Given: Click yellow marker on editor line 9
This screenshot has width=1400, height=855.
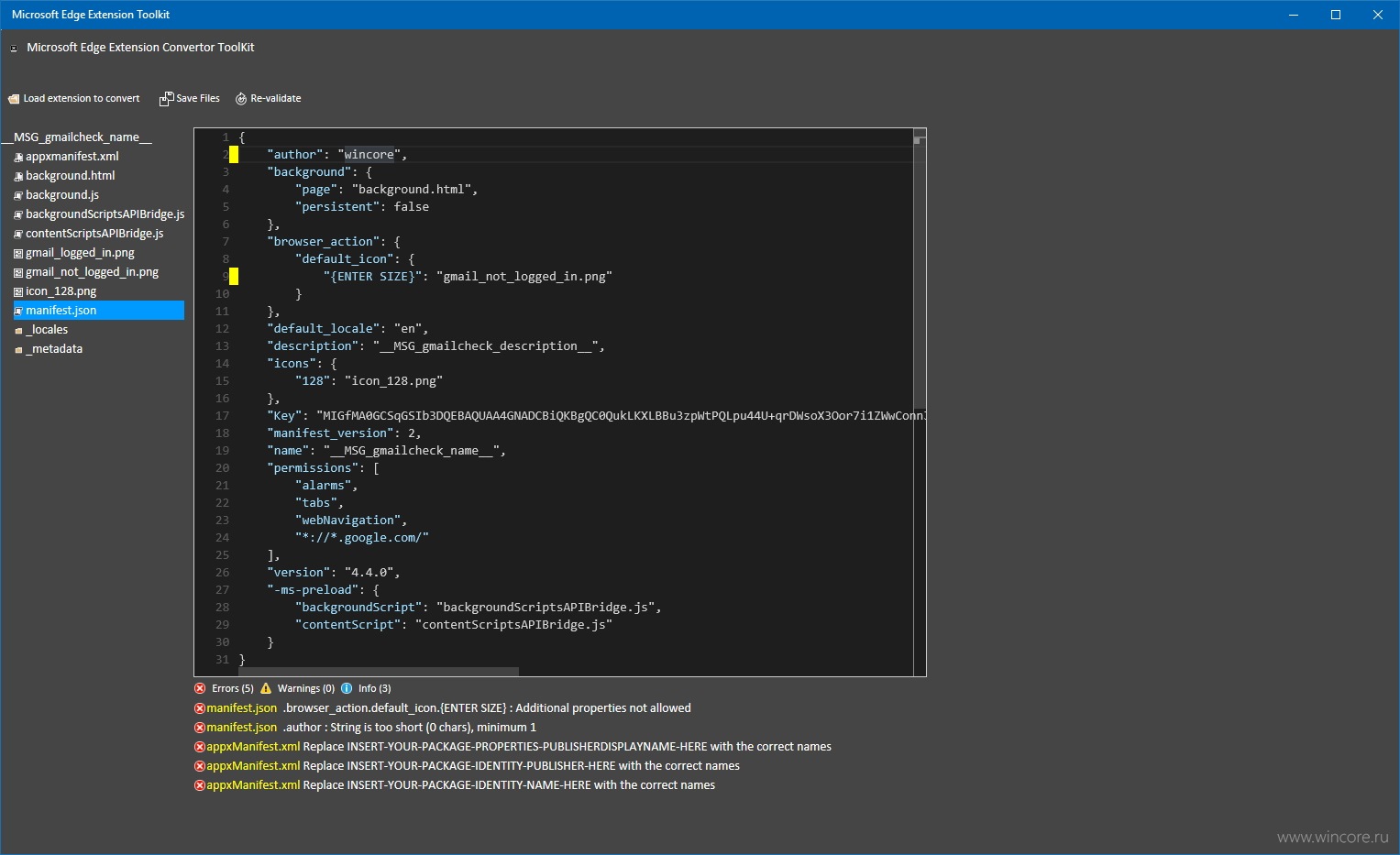Looking at the screenshot, I should point(234,277).
